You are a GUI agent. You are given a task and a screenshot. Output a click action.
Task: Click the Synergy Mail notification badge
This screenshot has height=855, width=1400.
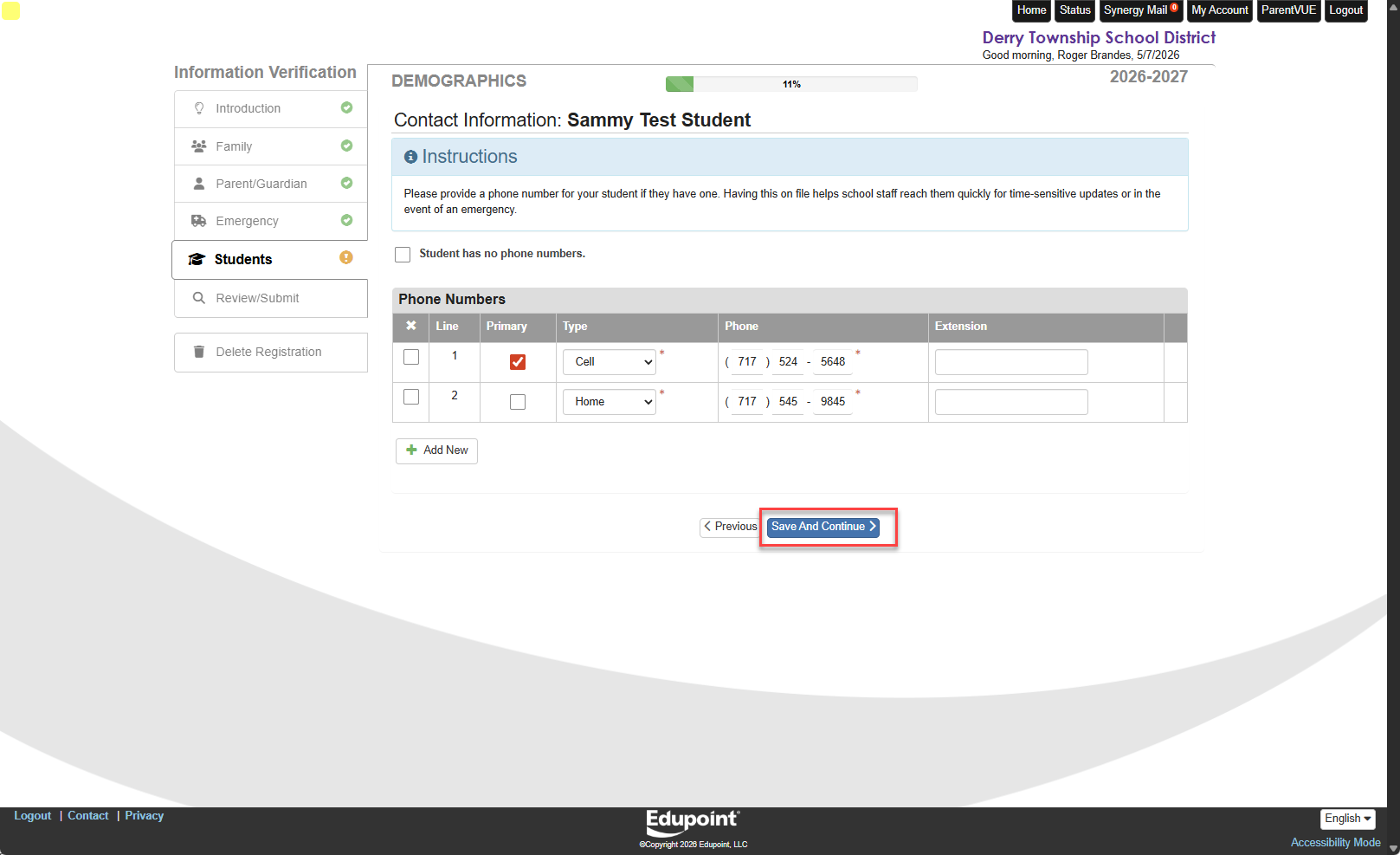point(1174,7)
